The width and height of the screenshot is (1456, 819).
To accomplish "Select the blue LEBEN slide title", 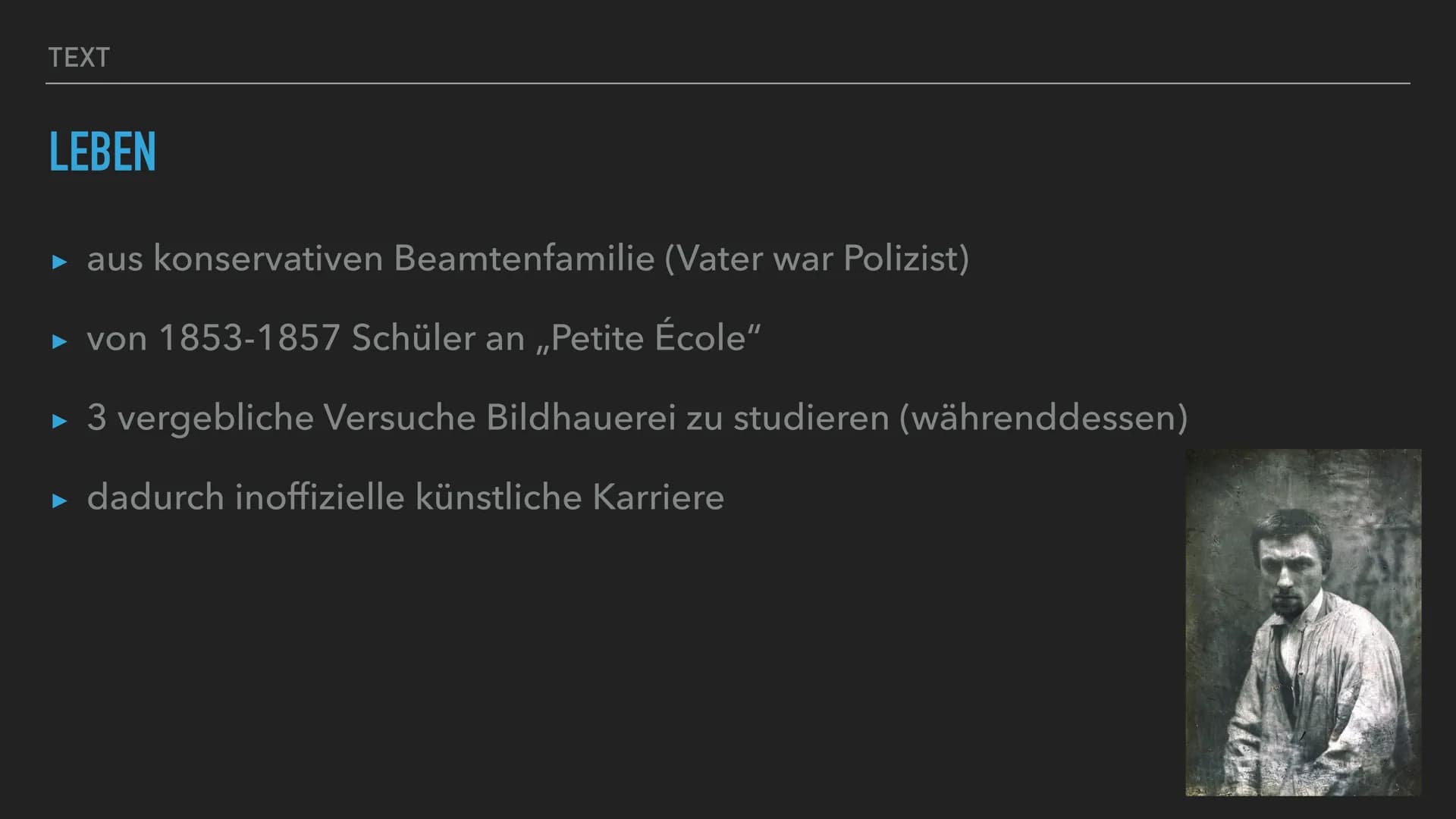I will tap(102, 152).
